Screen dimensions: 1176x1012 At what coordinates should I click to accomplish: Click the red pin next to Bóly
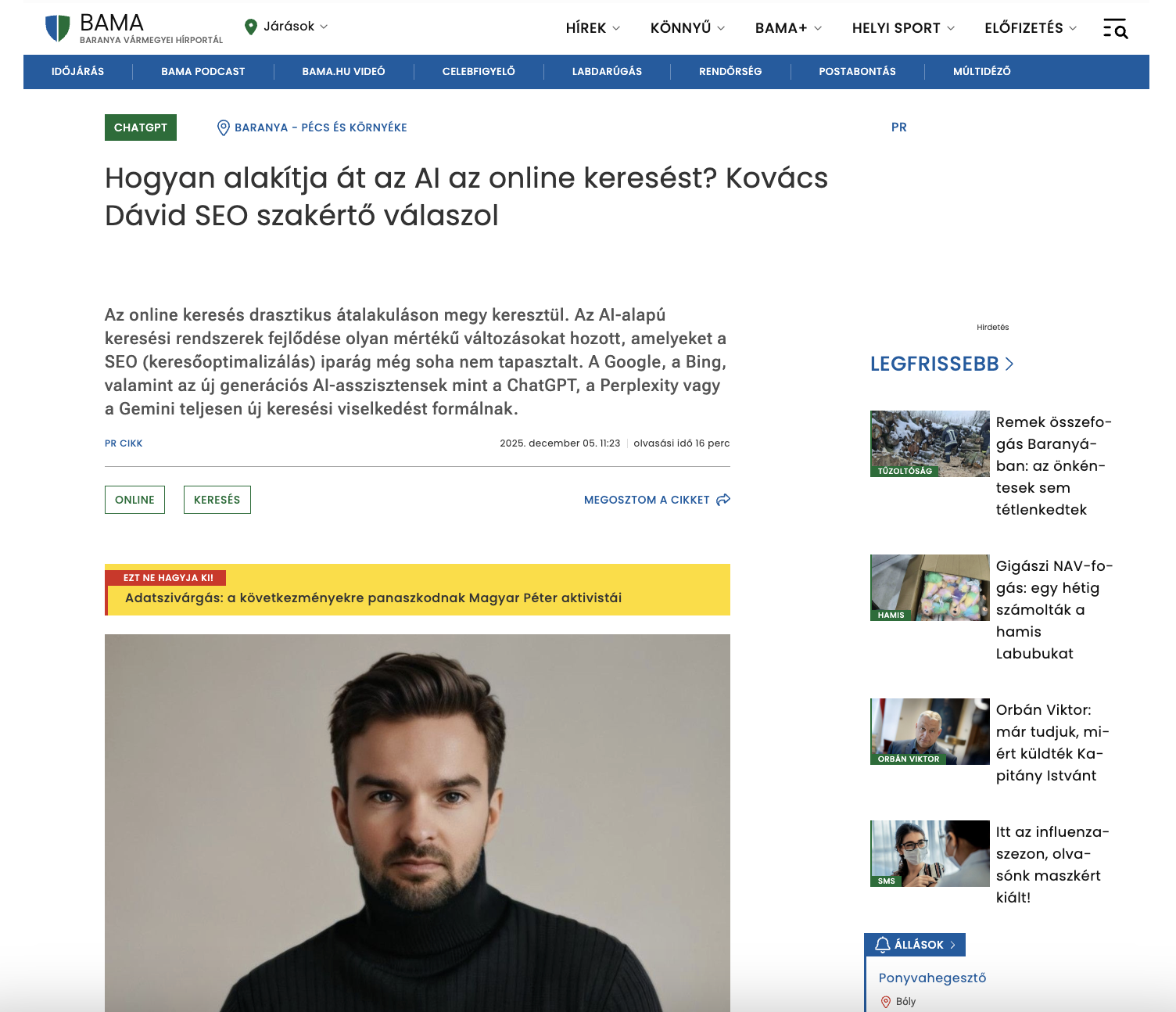(x=886, y=1002)
